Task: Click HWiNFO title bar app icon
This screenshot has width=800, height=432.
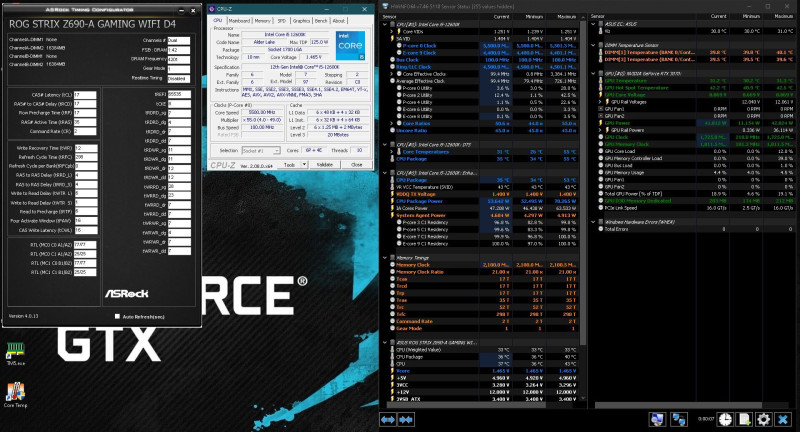Action: coord(385,6)
